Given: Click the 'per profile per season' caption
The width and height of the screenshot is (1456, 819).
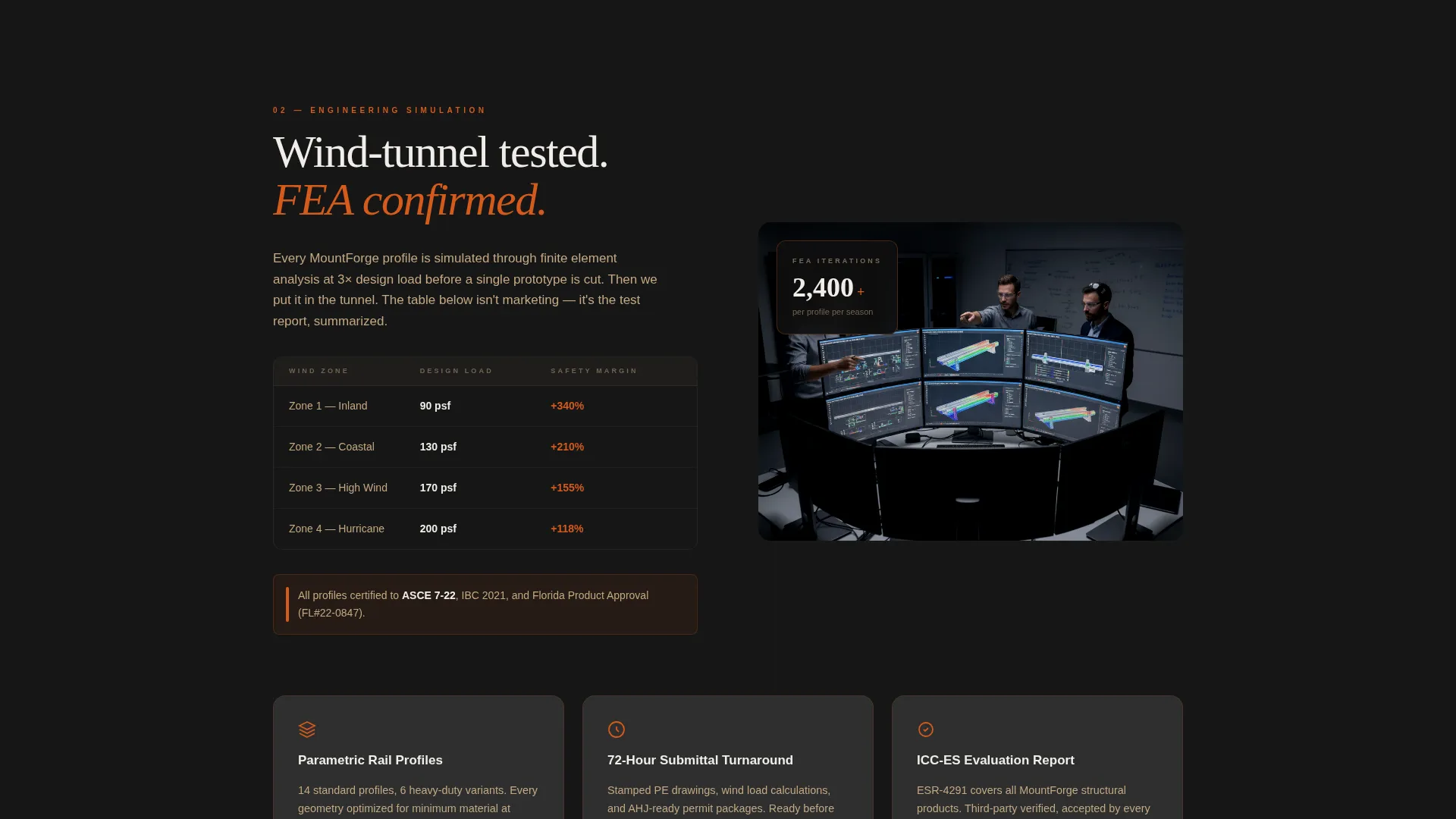Looking at the screenshot, I should pos(833,312).
